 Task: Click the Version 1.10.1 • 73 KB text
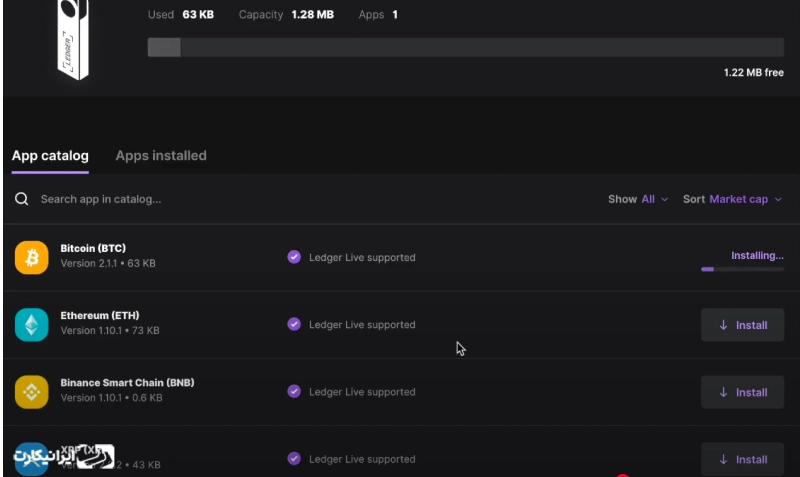110,331
